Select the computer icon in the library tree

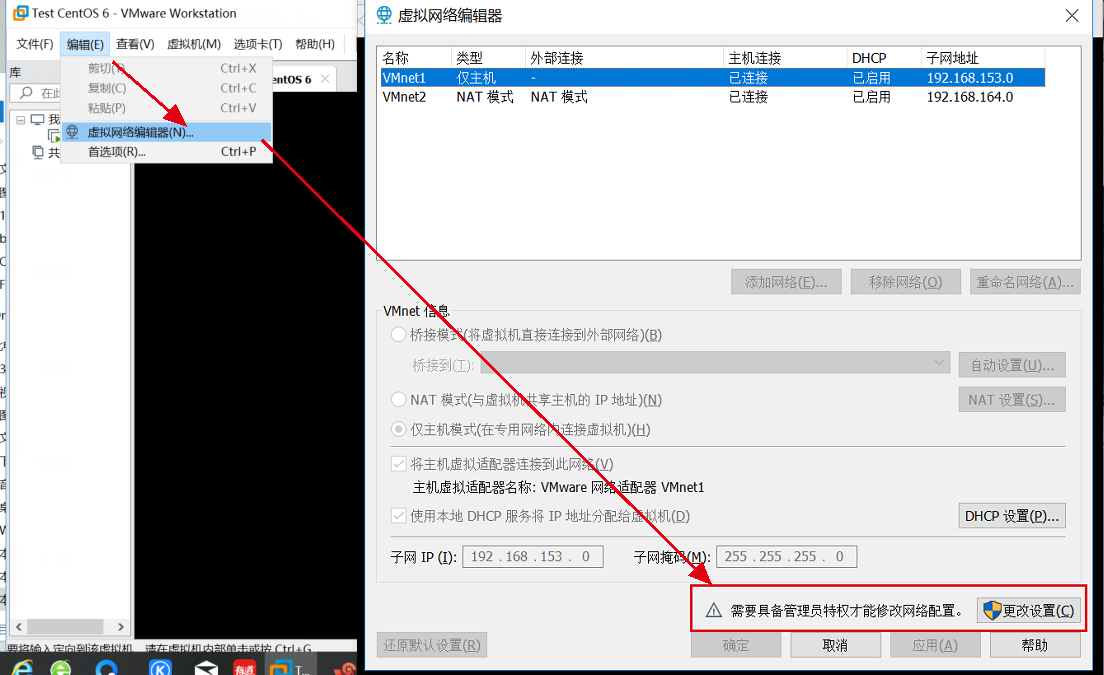(x=37, y=120)
